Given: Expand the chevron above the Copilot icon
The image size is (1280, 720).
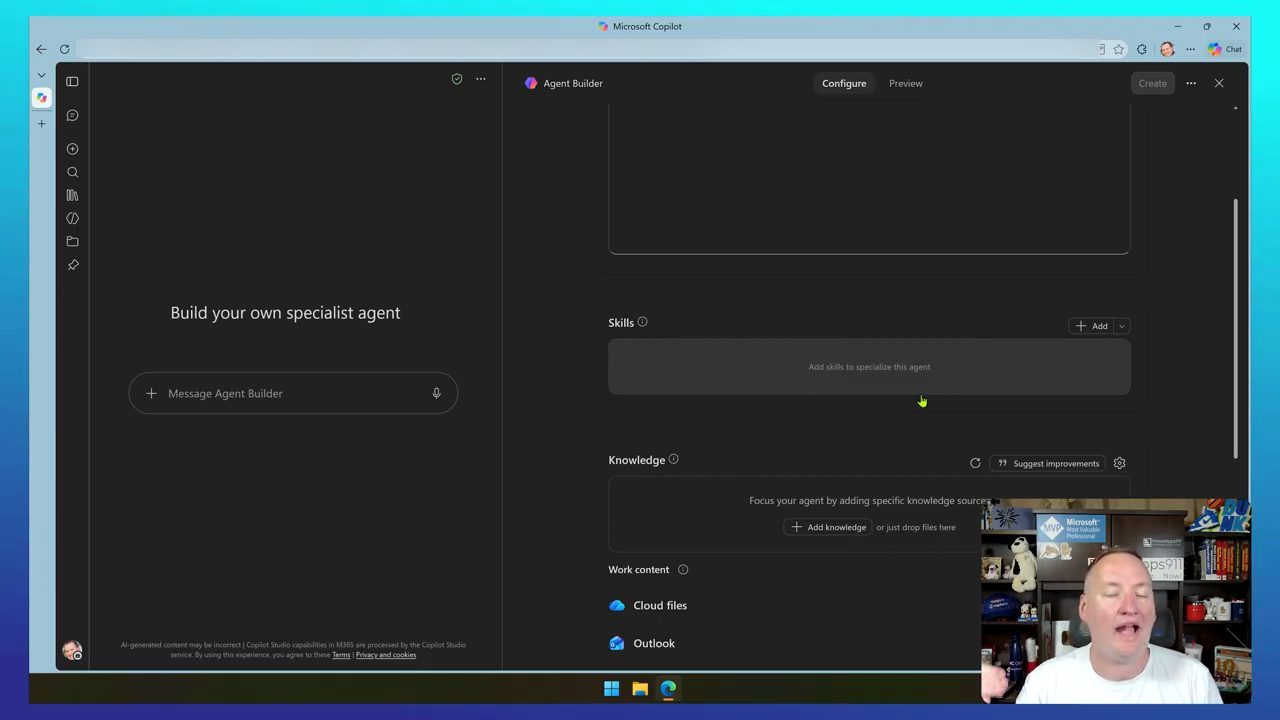Looking at the screenshot, I should click(41, 75).
